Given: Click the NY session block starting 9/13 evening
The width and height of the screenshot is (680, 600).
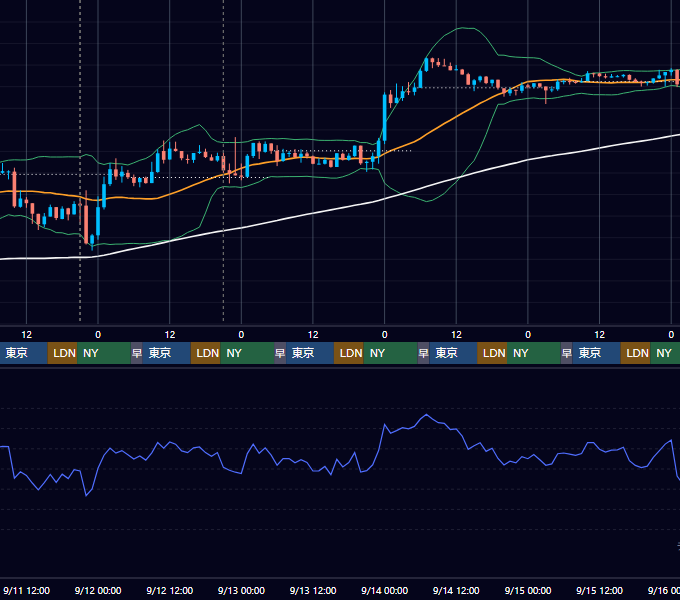Looking at the screenshot, I should 390,353.
